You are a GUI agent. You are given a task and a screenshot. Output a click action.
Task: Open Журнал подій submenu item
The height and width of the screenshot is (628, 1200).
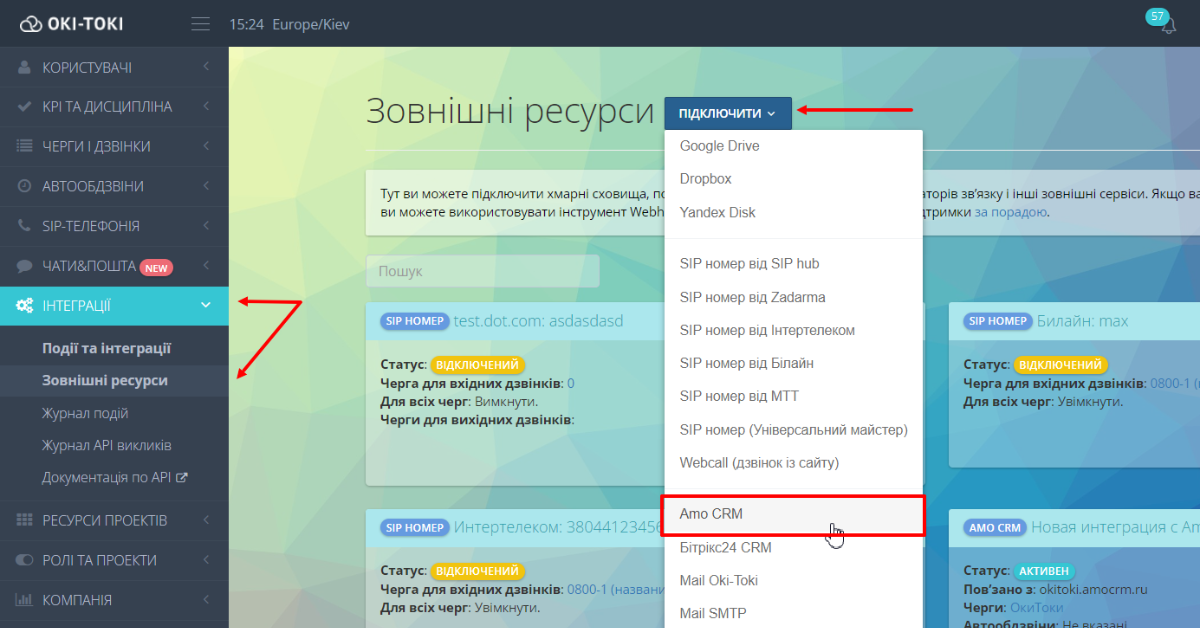point(85,413)
